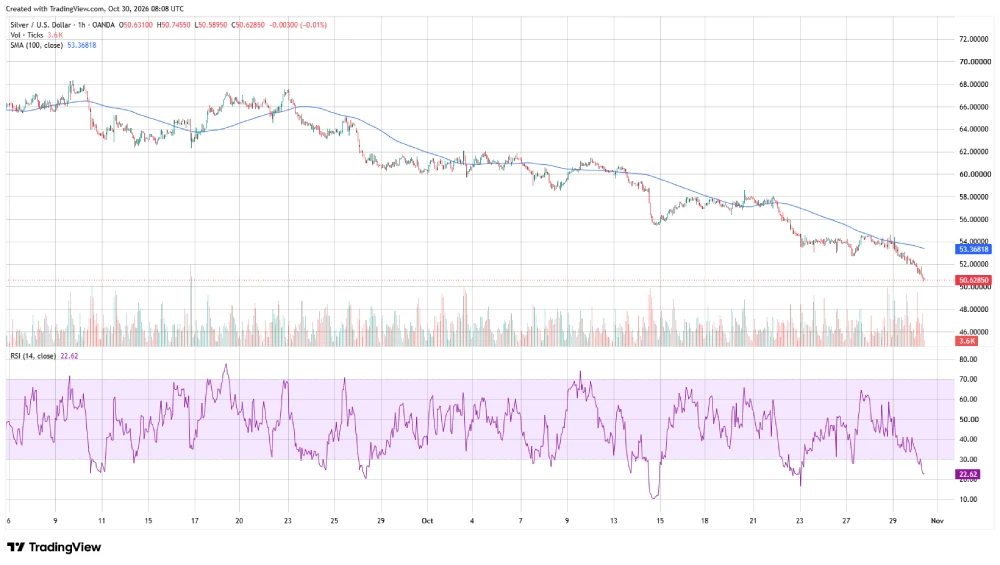Click the '21' date label on the time axis

[753, 521]
